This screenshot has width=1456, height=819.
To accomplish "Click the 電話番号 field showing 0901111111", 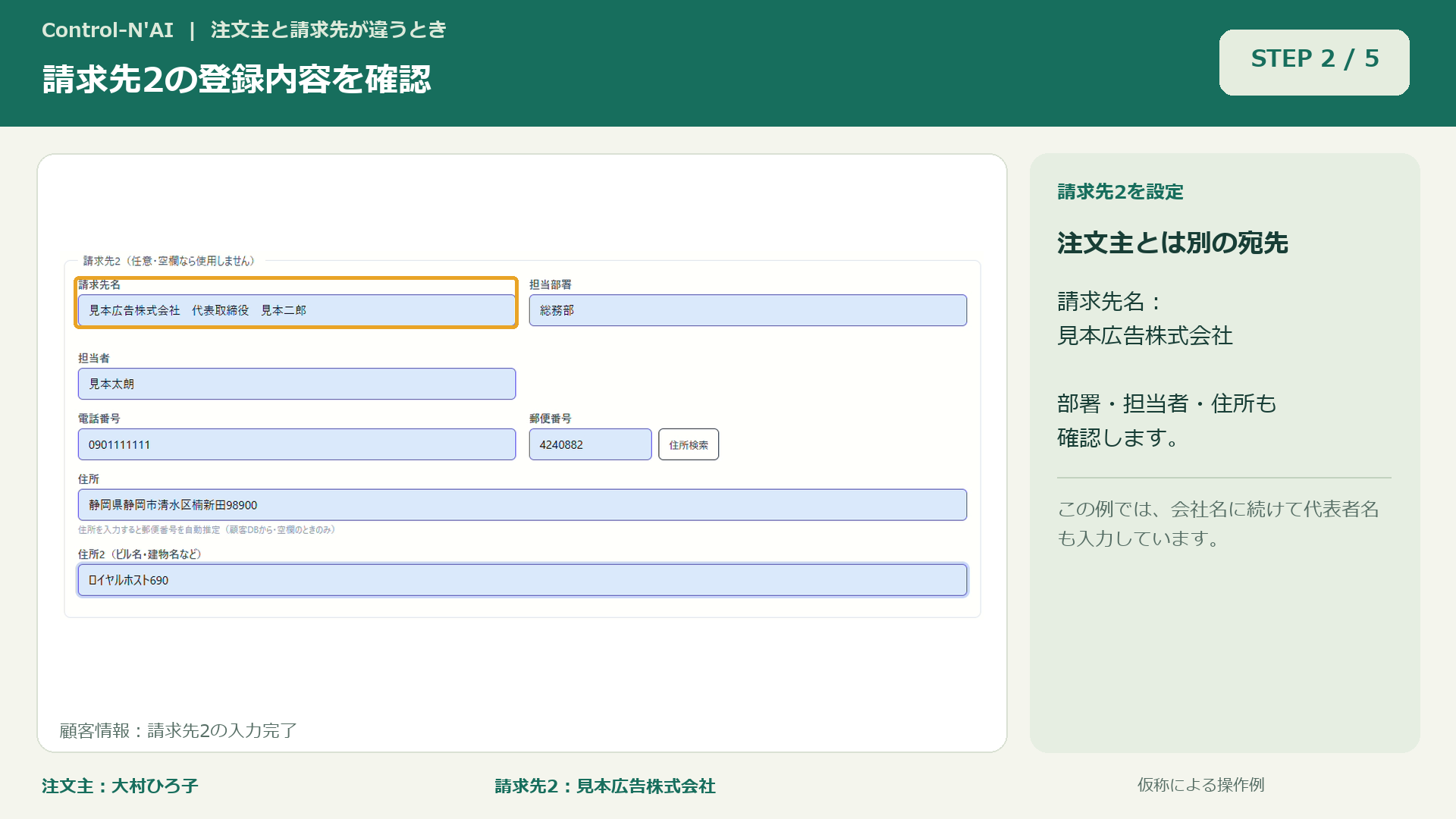I will click(297, 444).
